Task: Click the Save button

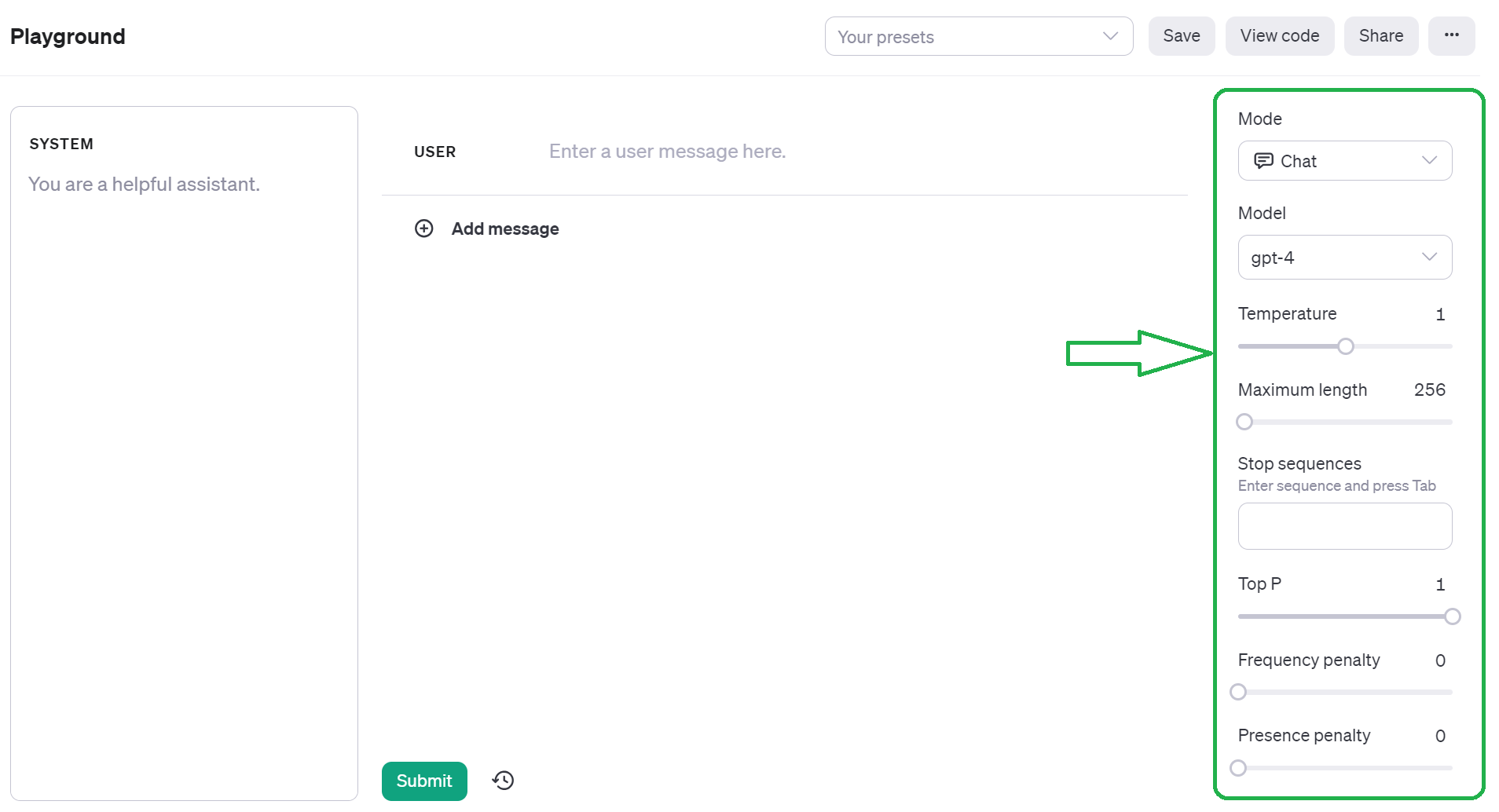Action: pyautogui.click(x=1181, y=36)
